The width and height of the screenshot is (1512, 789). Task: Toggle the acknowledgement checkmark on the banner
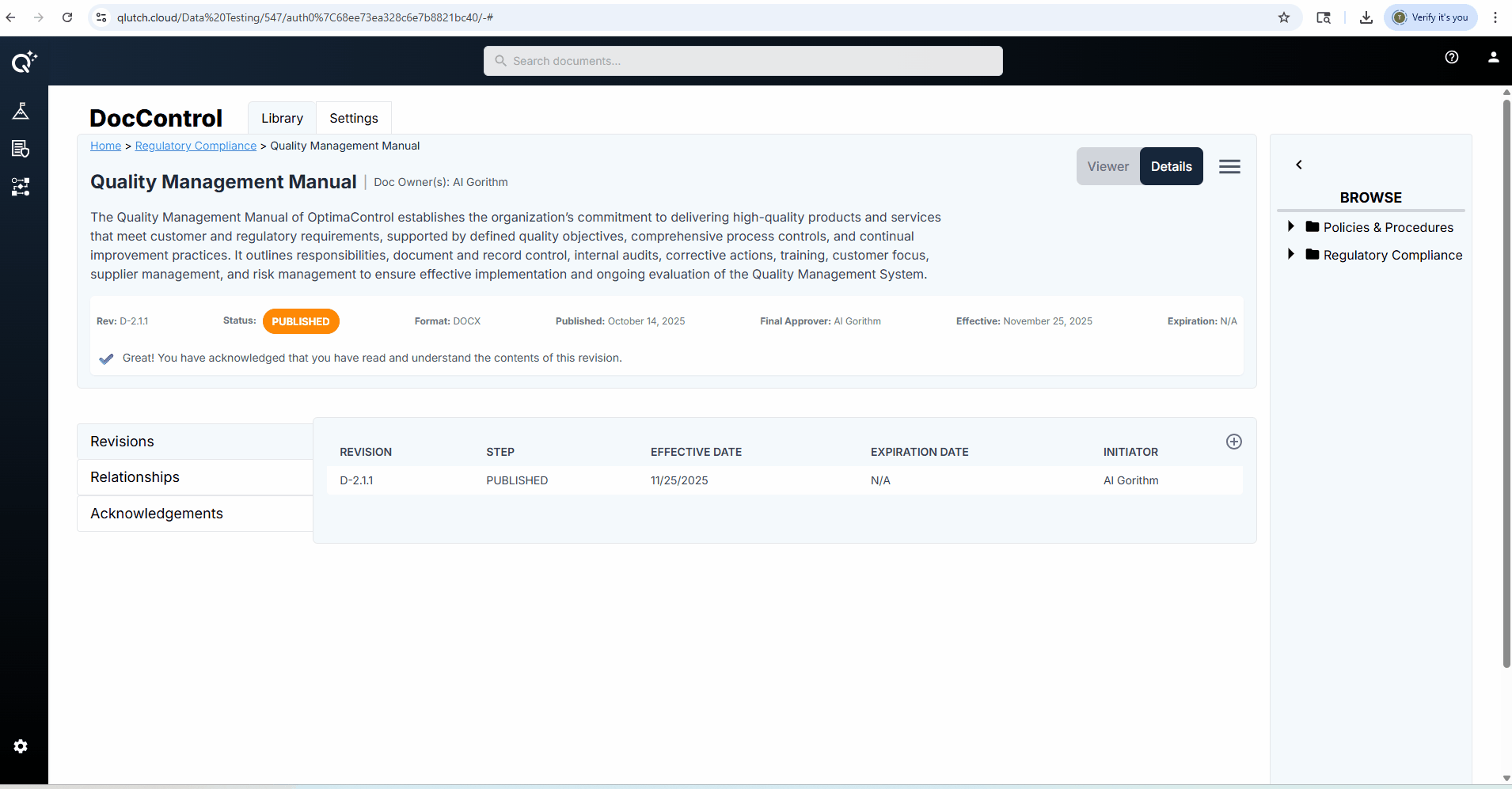106,358
